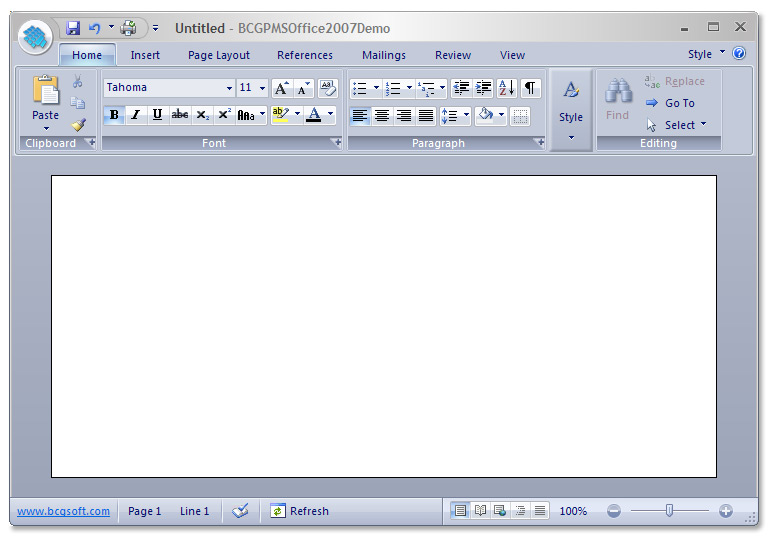Viewport: 774px width, 541px height.
Task: Open the Mailings ribbon tab
Action: [384, 55]
